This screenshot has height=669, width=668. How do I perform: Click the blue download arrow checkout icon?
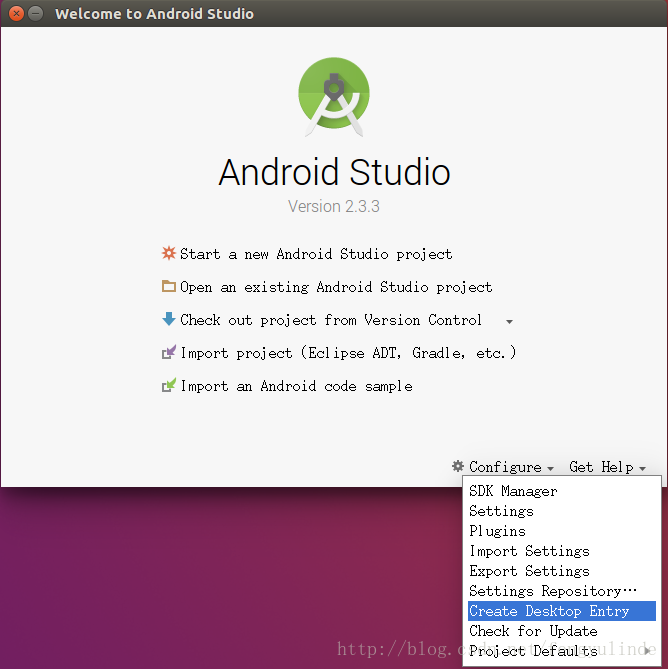coord(168,319)
